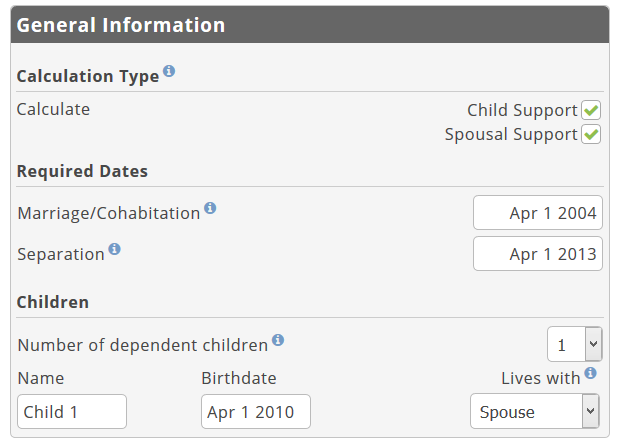Show info tooltip for Separation
Viewport: 617px width, 446px height.
(115, 249)
